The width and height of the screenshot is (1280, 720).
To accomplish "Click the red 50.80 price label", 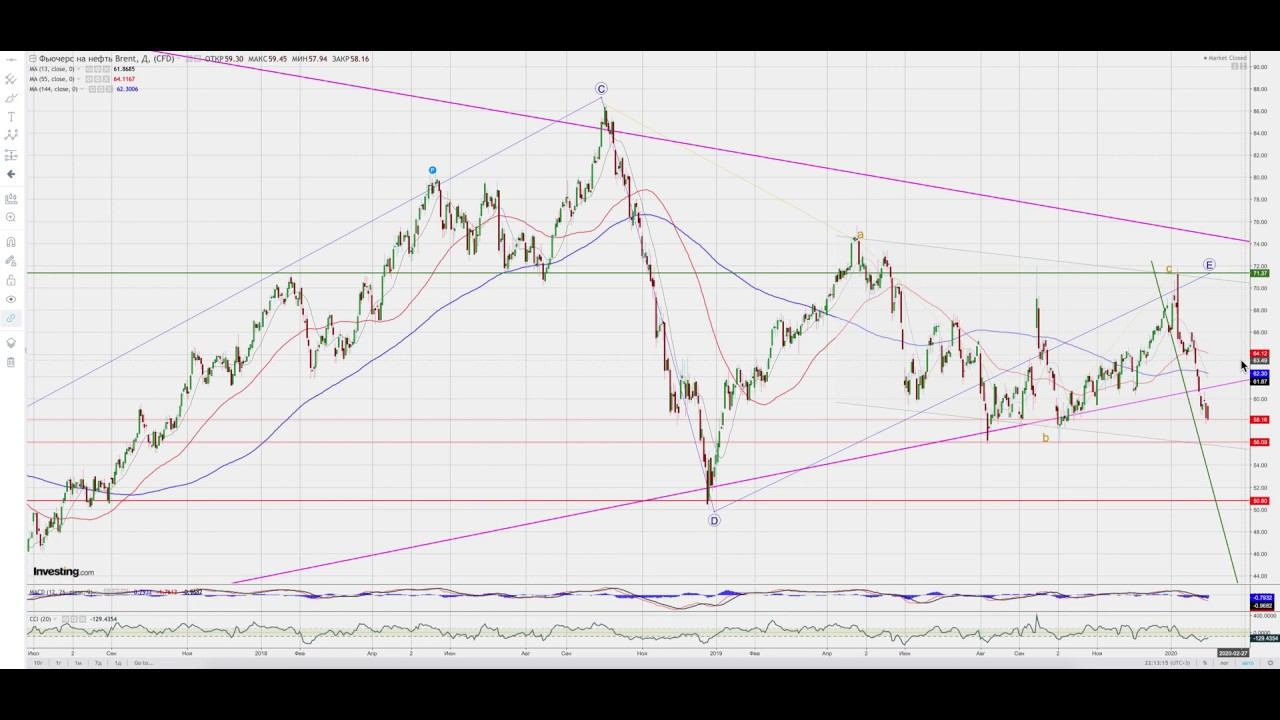I will pos(1260,501).
